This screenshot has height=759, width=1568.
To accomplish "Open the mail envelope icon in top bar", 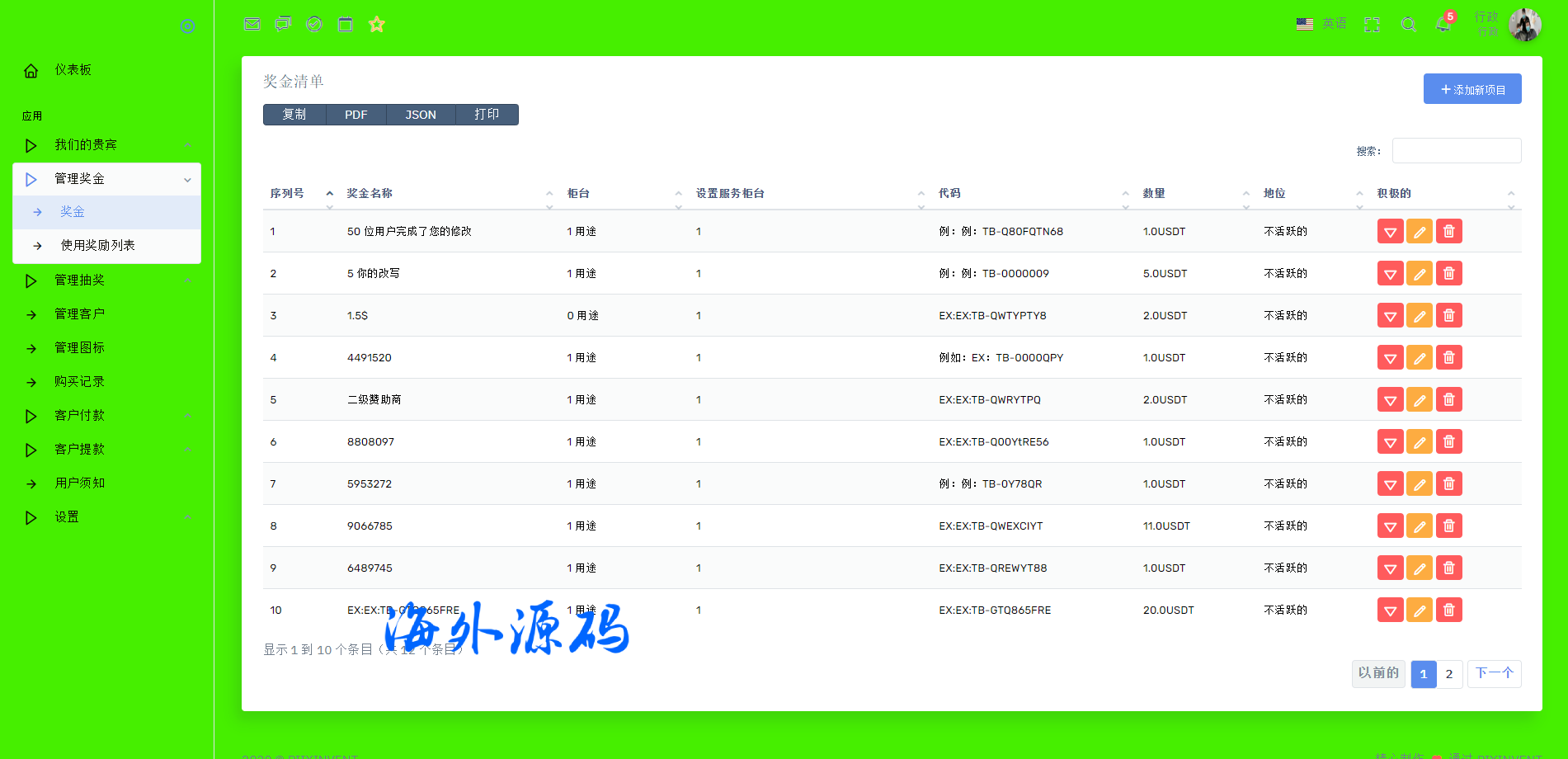I will pos(252,25).
